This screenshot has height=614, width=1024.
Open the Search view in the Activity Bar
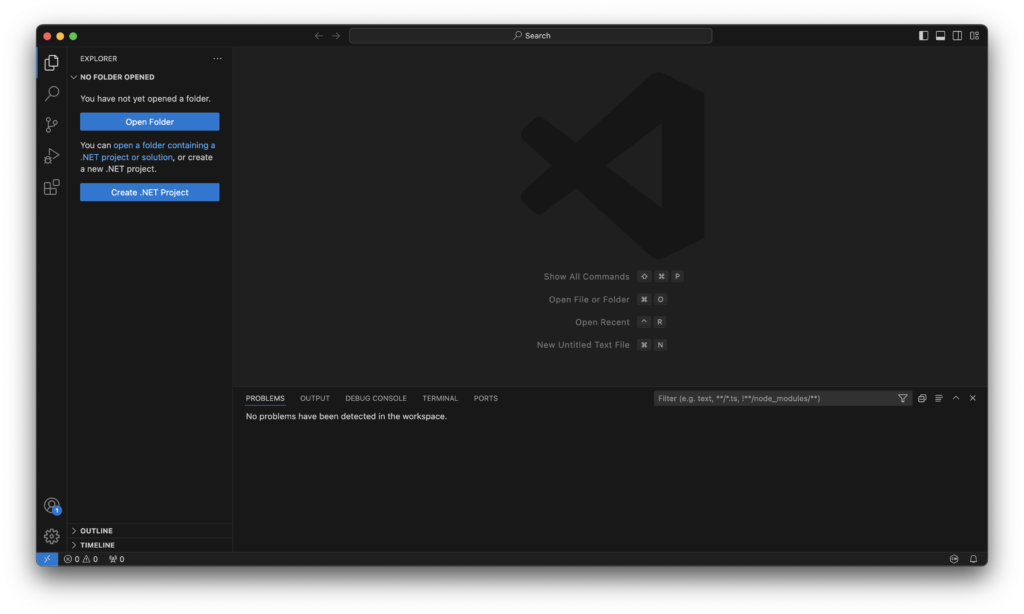pos(51,93)
